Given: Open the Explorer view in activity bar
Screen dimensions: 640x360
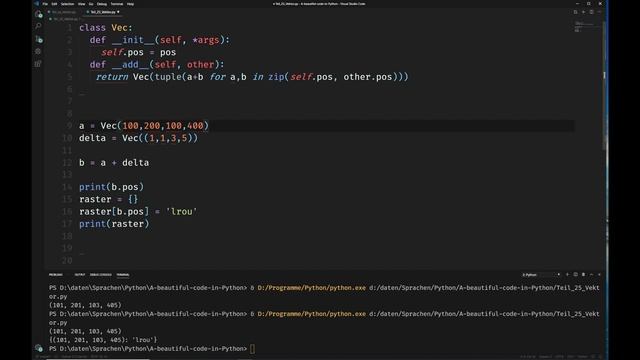Looking at the screenshot, I should point(38,15).
